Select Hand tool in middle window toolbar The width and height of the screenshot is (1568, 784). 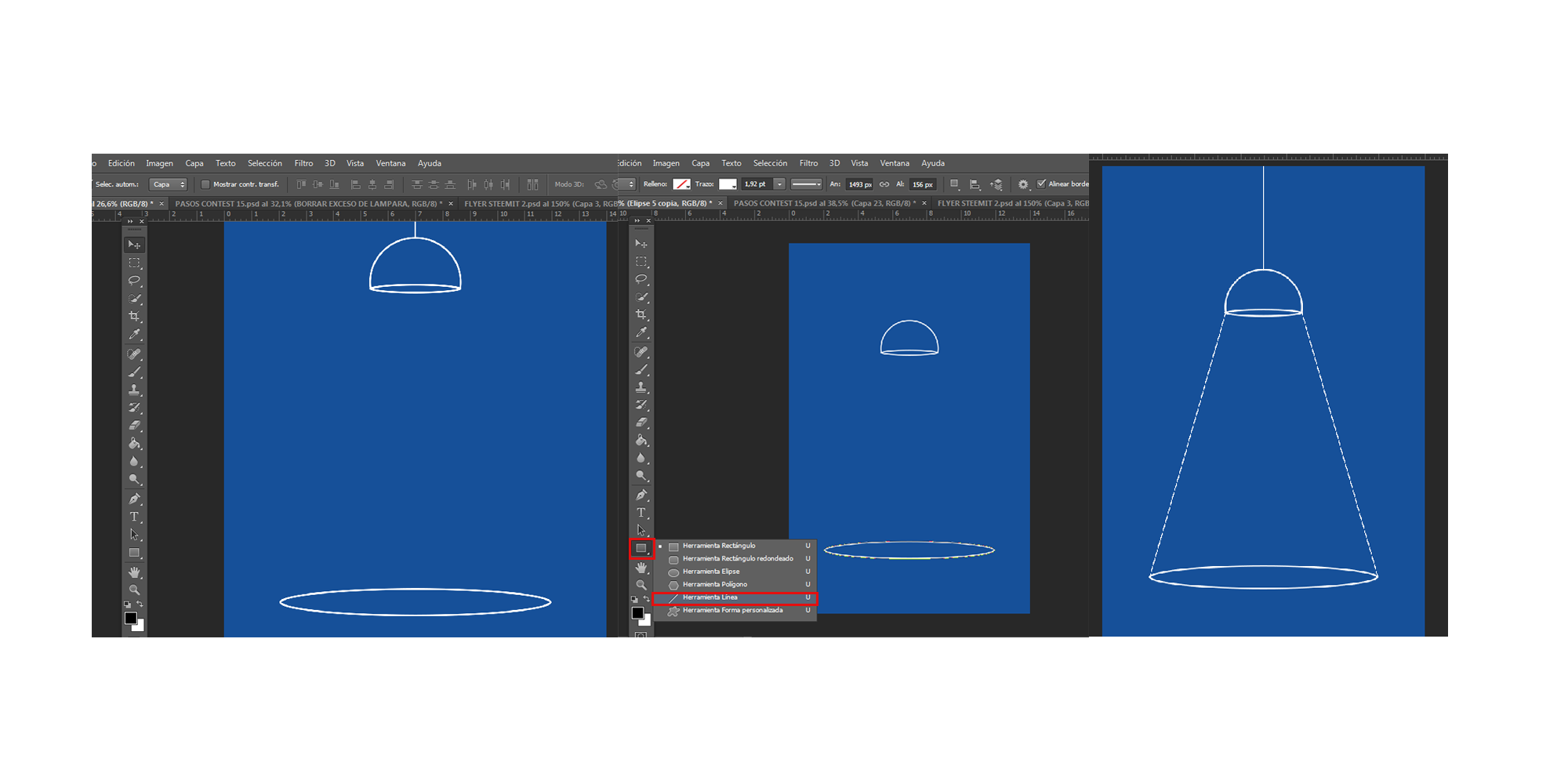click(641, 568)
